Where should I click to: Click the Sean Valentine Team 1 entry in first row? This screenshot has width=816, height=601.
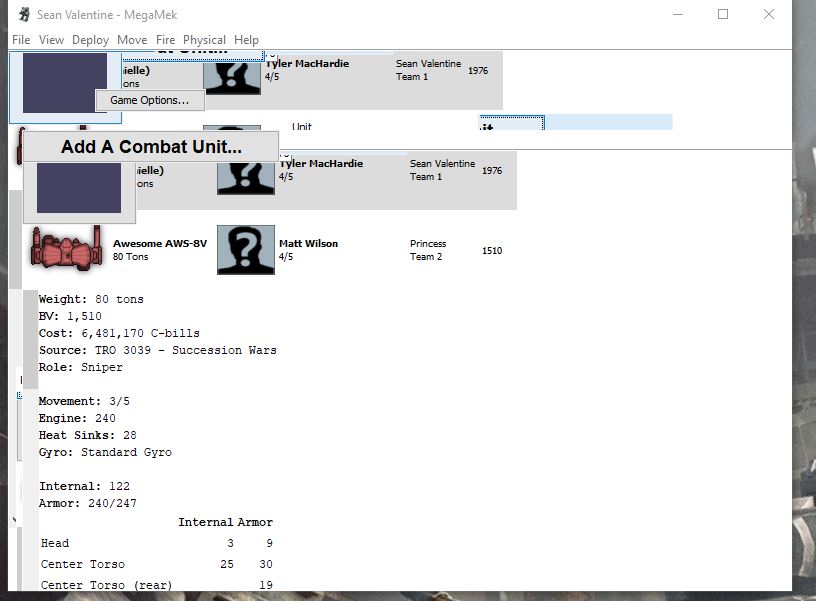(x=428, y=70)
